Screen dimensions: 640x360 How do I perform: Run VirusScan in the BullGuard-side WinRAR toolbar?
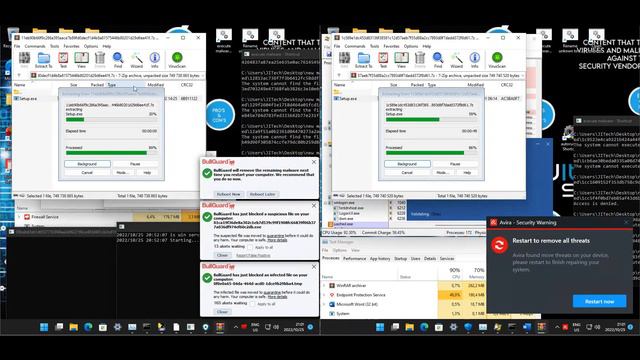coord(177,60)
